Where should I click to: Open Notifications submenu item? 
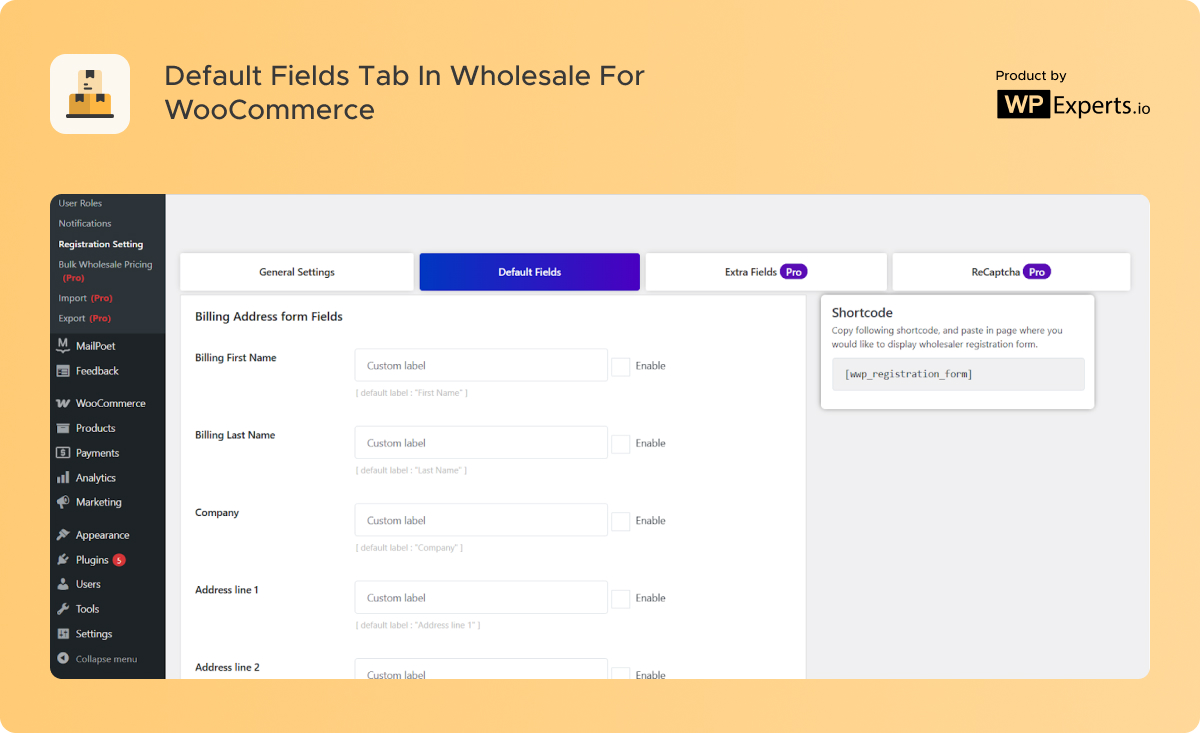point(85,223)
